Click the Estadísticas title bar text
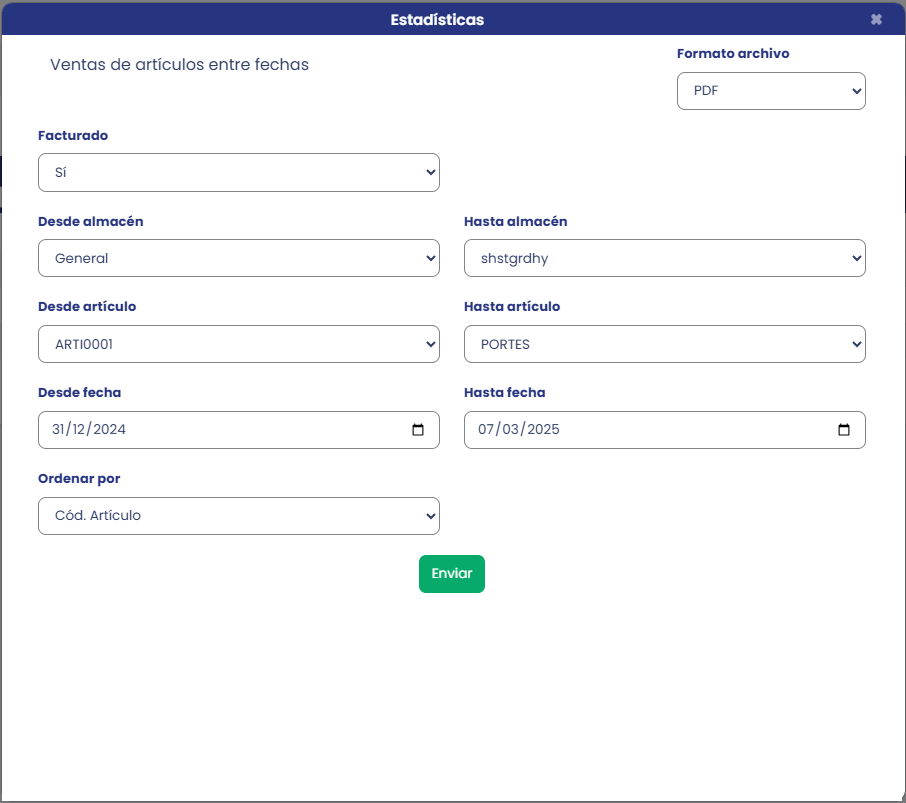 (437, 19)
